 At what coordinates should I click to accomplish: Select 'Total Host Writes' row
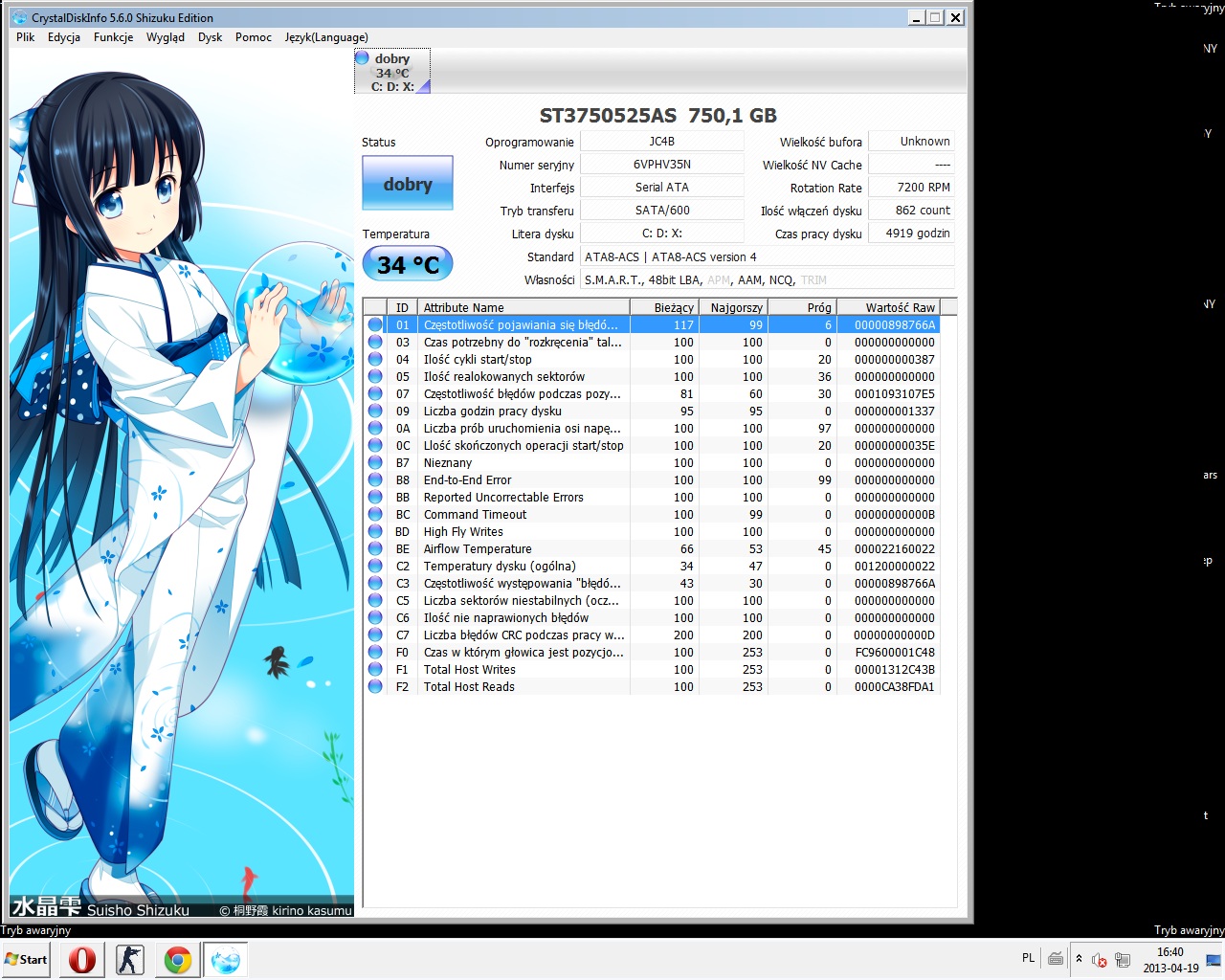click(652, 670)
